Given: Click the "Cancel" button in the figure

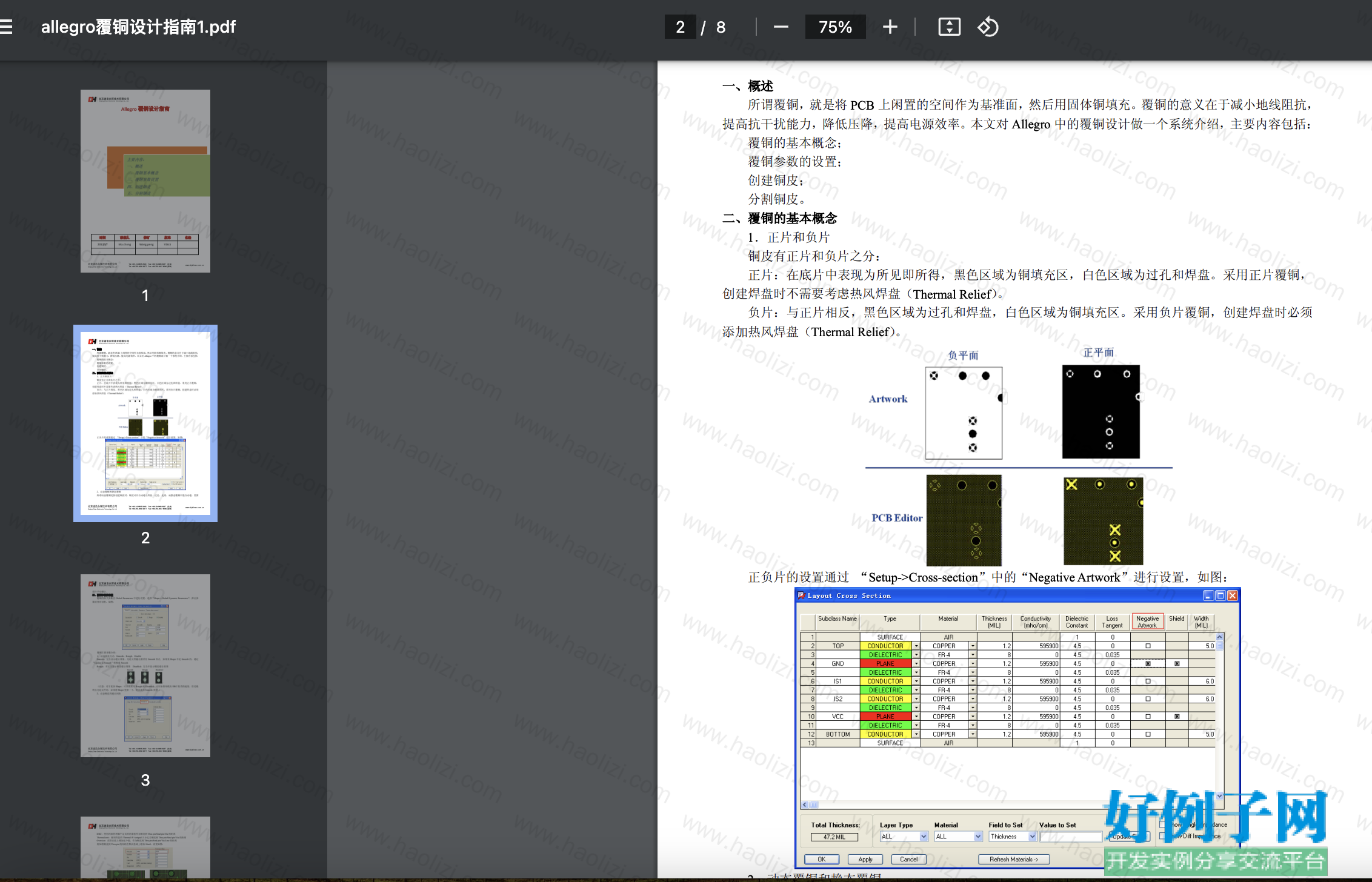Looking at the screenshot, I should (x=908, y=859).
